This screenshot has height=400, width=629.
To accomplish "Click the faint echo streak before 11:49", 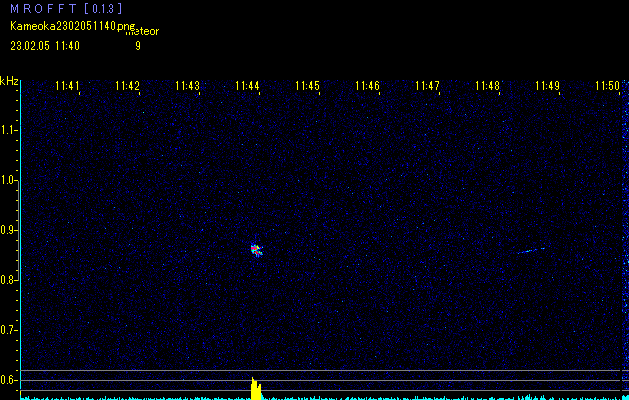I will click(531, 251).
